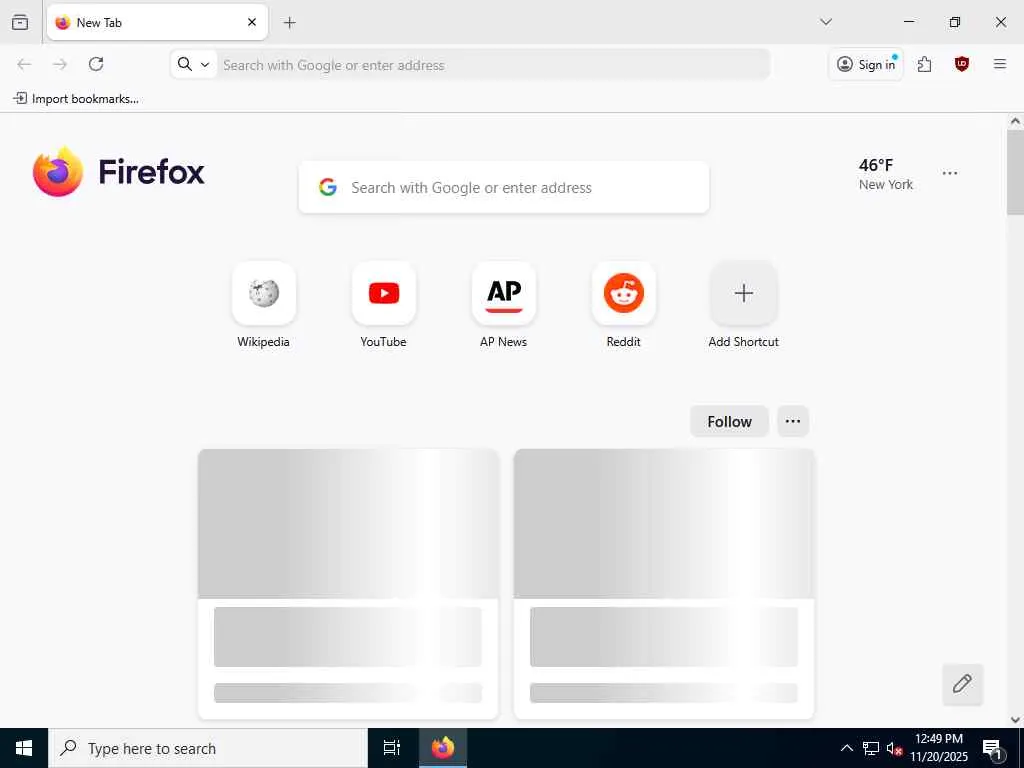Open the uBlock Origin shield icon
This screenshot has height=768, width=1024.
tap(961, 64)
